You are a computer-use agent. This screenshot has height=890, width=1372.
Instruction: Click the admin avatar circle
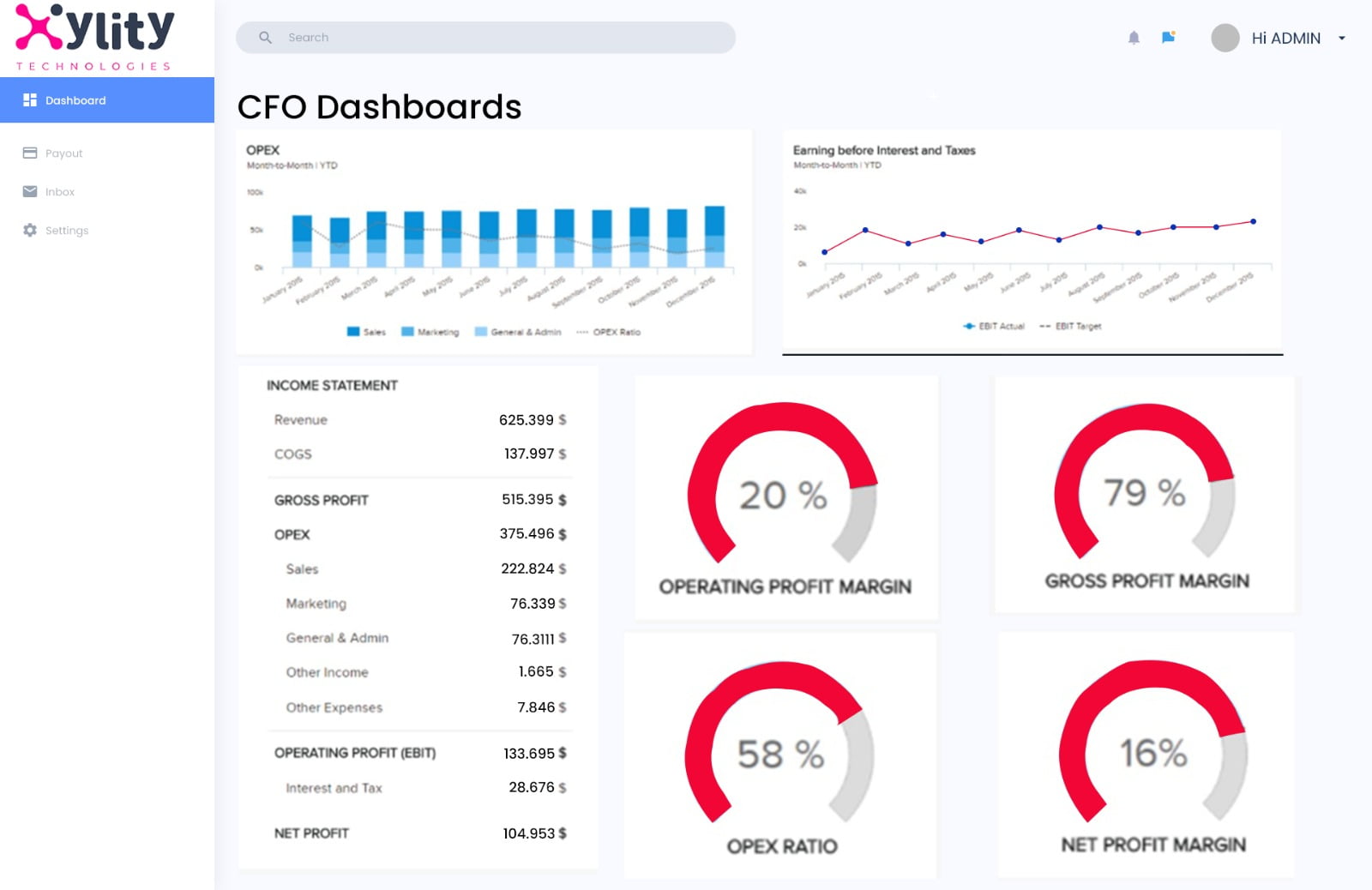pos(1225,38)
